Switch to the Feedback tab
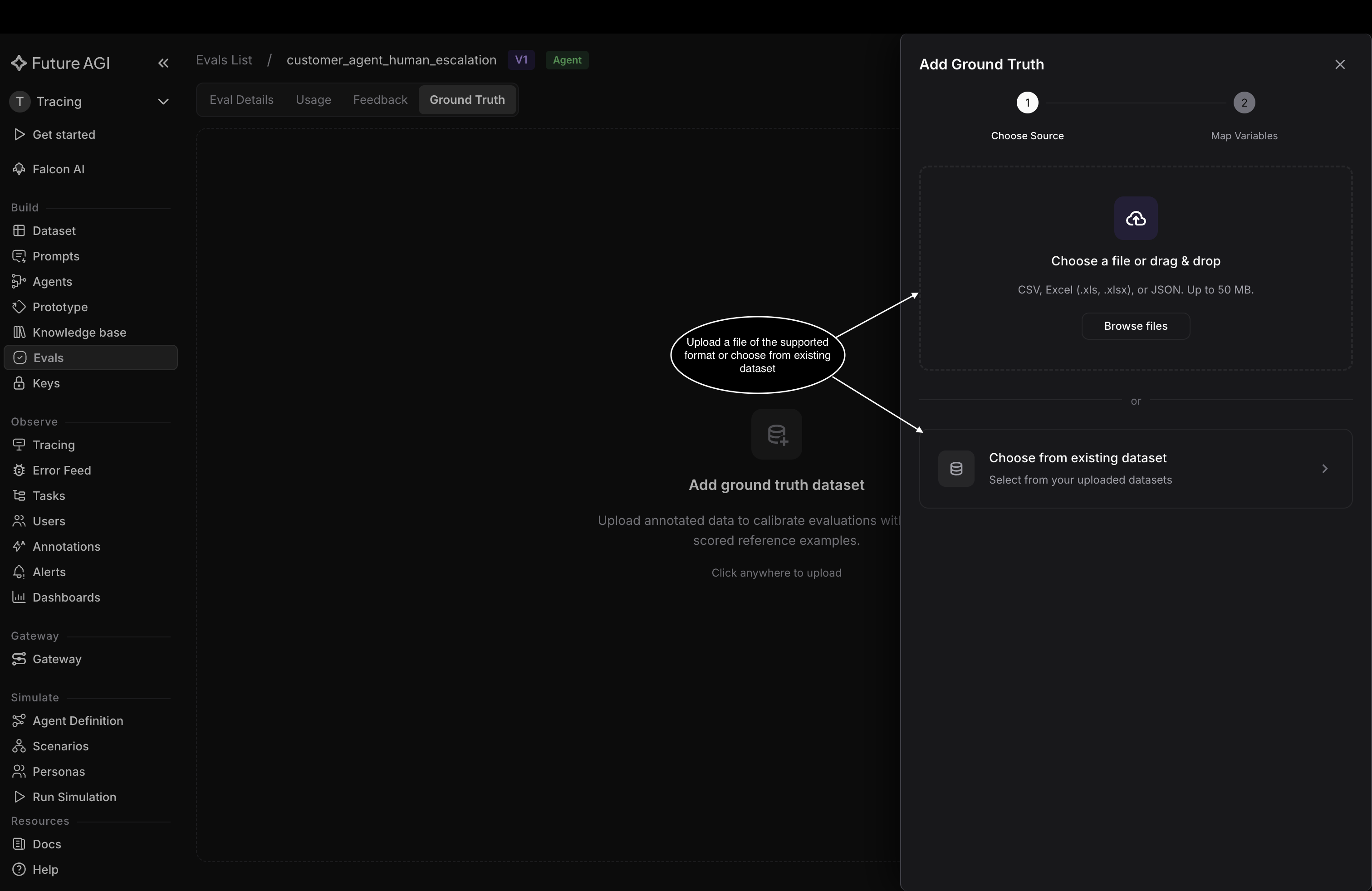The width and height of the screenshot is (1372, 891). click(380, 100)
